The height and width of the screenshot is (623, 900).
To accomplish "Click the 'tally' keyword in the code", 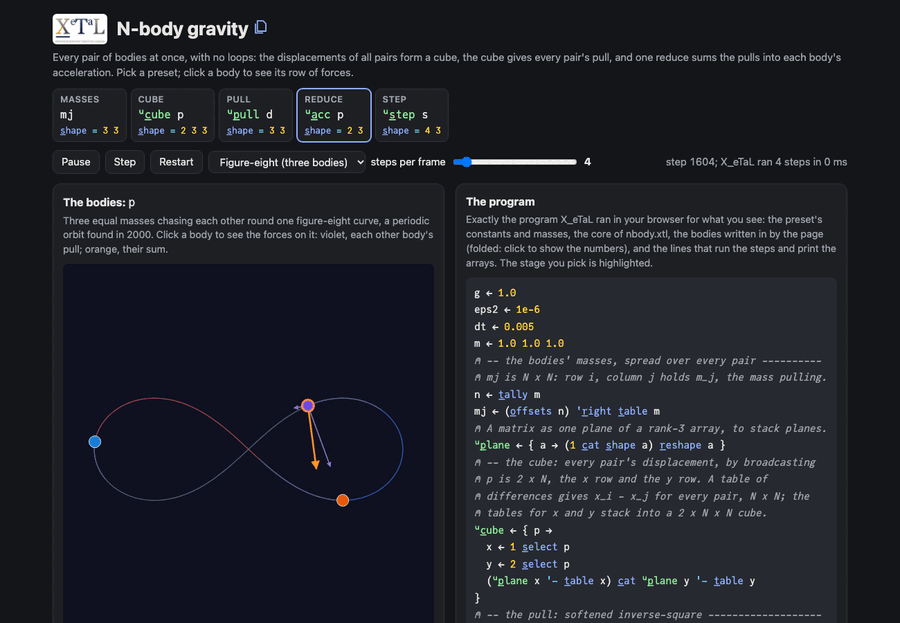I will coord(513,394).
